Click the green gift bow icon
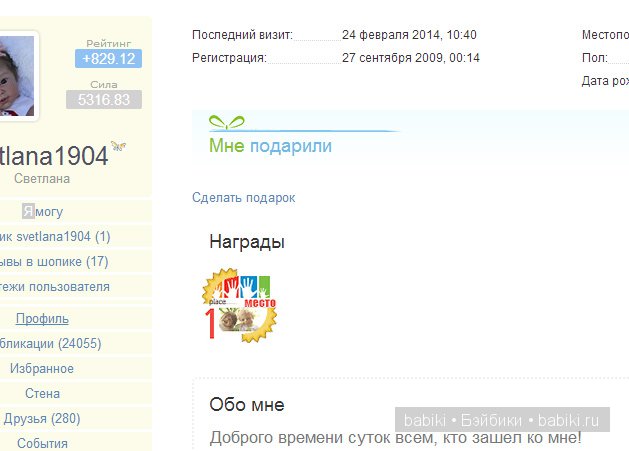Screen dimensions: 629x451 point(227,122)
